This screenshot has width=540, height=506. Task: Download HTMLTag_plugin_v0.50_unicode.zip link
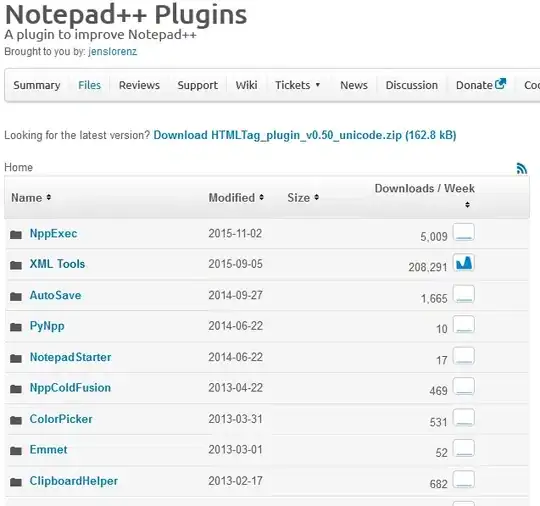[305, 135]
